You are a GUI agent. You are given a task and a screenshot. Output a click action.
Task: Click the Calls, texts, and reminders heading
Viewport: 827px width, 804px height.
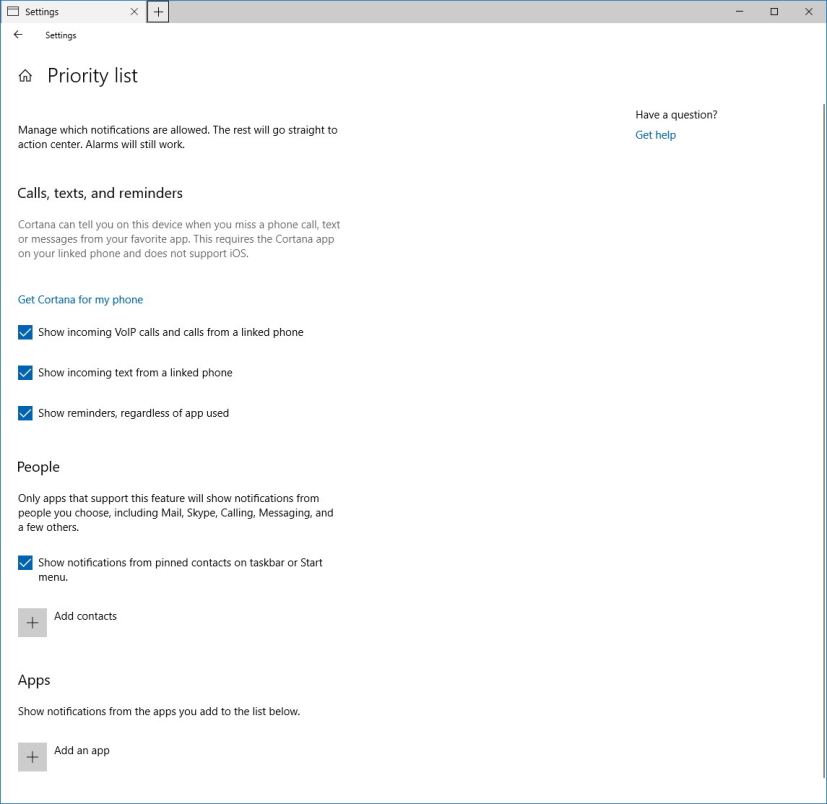100,193
